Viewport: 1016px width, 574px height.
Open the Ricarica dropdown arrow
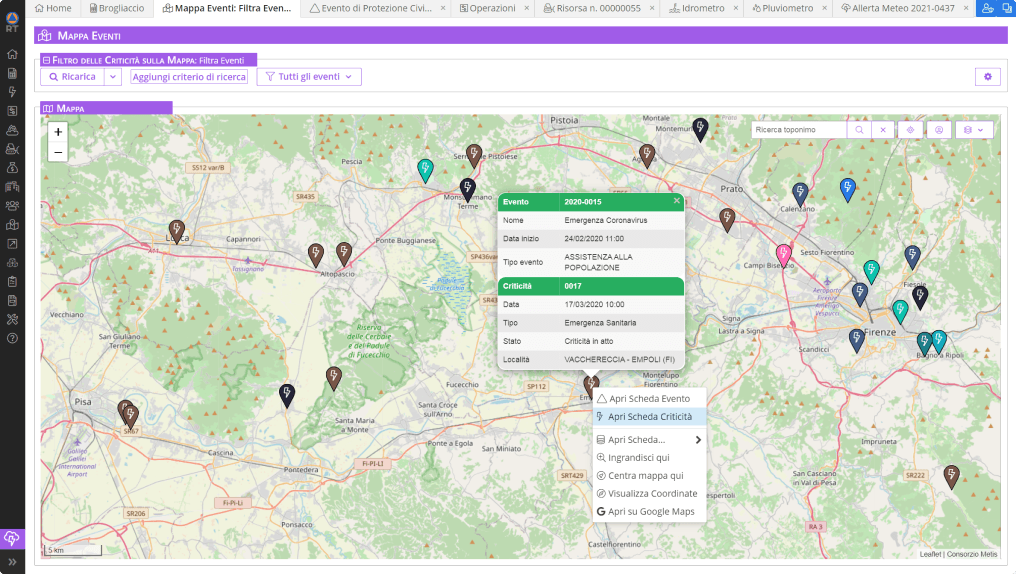tap(113, 76)
